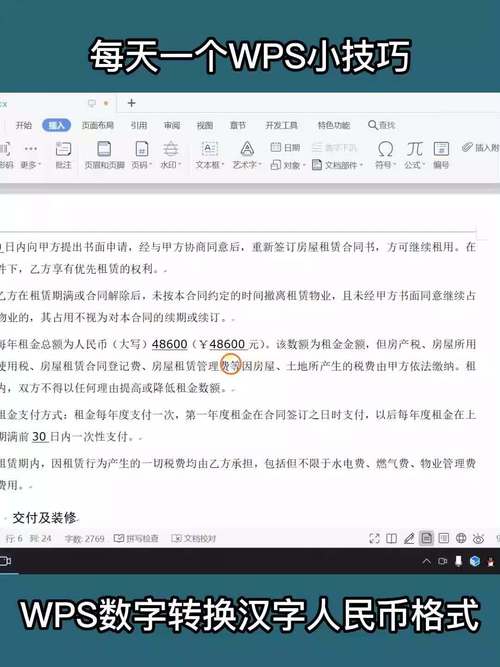This screenshot has height=667, width=500.
Task: Click the underlined 48600 after ￥ sign
Action: pyautogui.click(x=227, y=344)
